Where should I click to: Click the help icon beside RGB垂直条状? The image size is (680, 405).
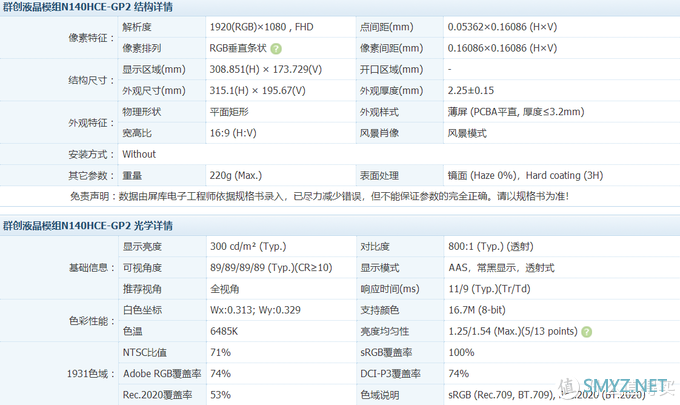click(276, 49)
